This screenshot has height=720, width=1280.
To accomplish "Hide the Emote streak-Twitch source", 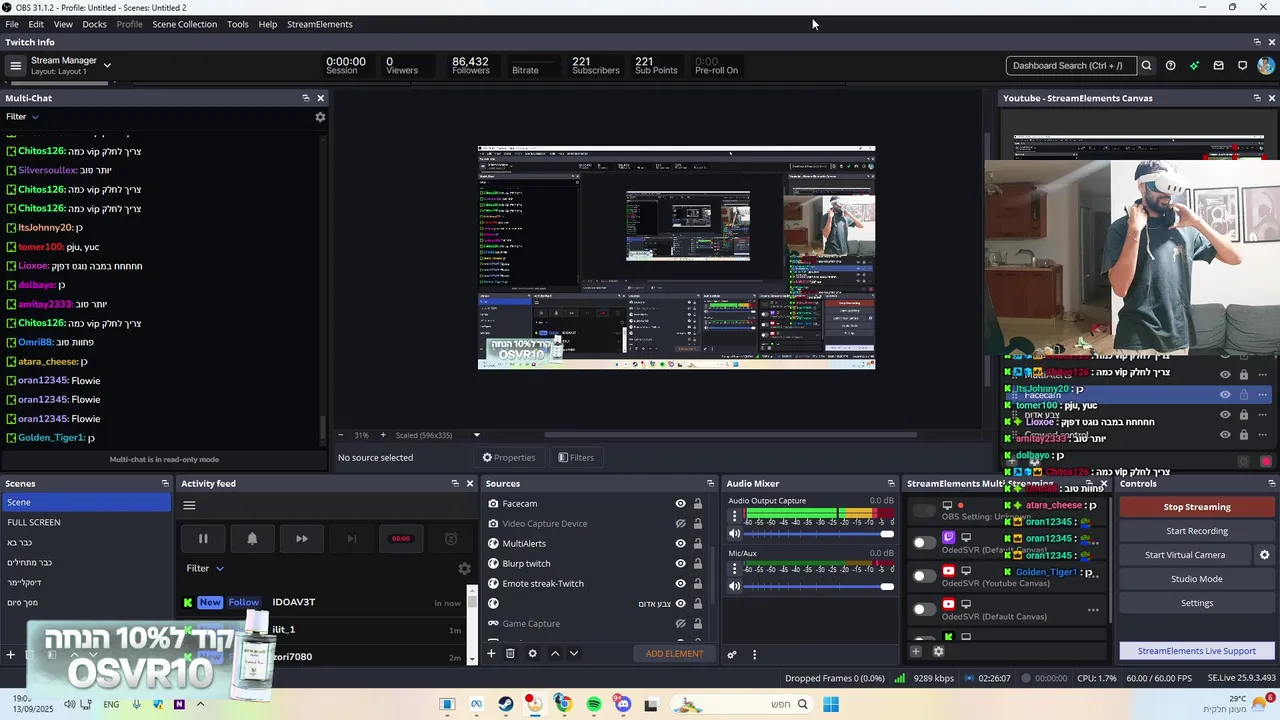I will [680, 584].
